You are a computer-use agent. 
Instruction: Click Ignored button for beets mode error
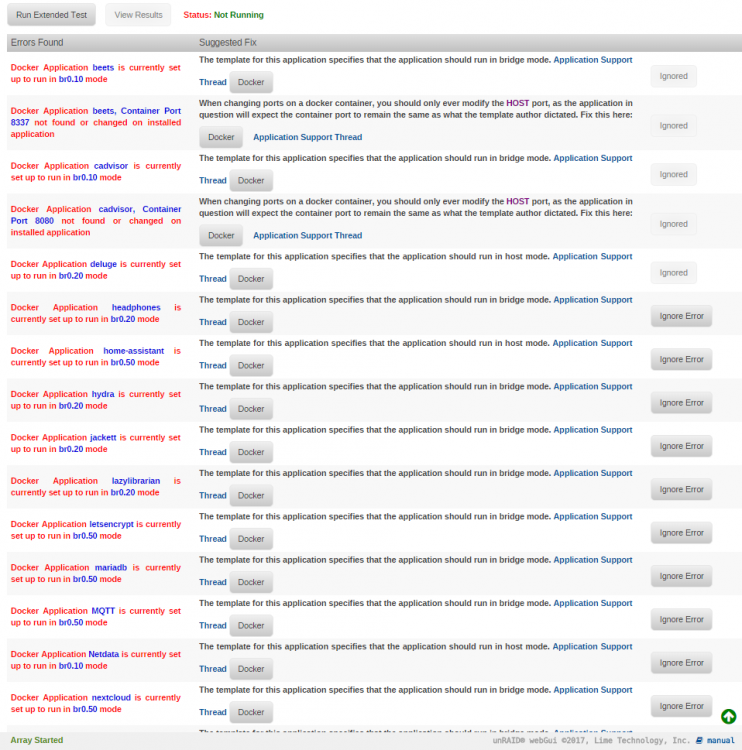pos(673,76)
